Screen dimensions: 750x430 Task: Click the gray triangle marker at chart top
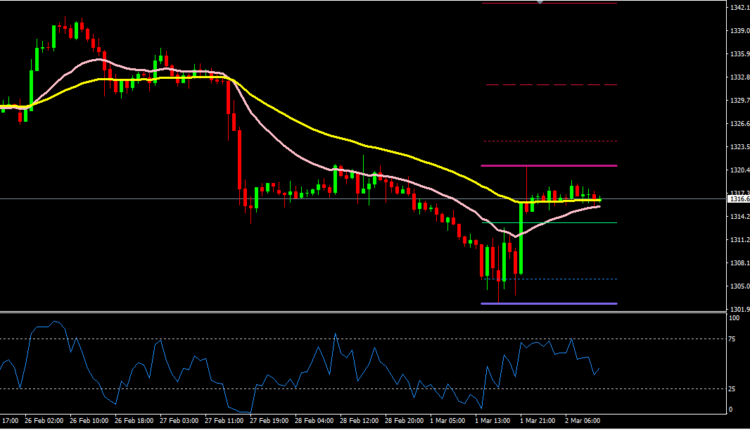click(x=541, y=3)
